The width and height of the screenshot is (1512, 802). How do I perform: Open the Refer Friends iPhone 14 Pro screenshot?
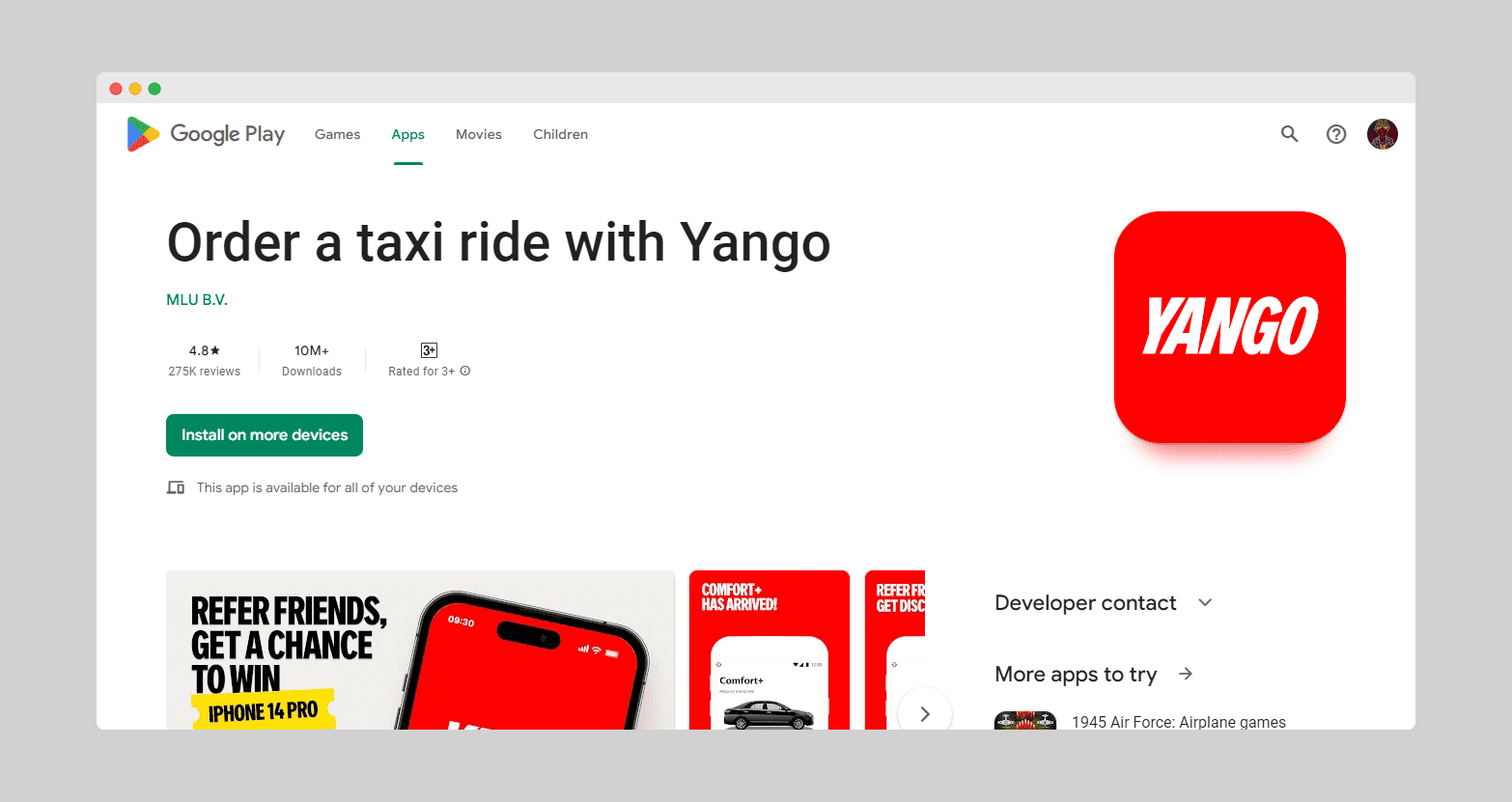420,650
